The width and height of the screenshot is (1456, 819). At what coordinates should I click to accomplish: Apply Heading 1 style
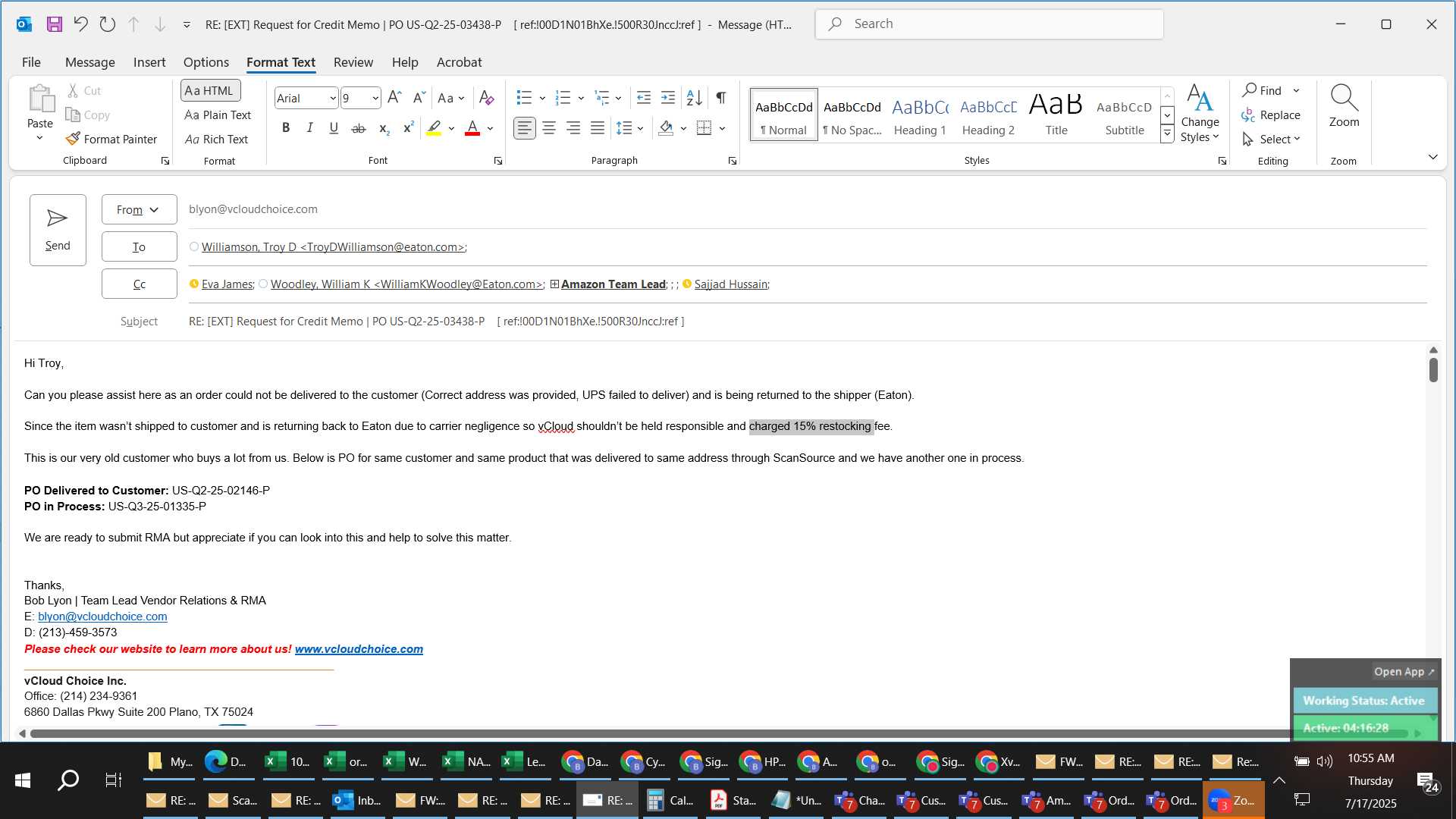click(920, 115)
